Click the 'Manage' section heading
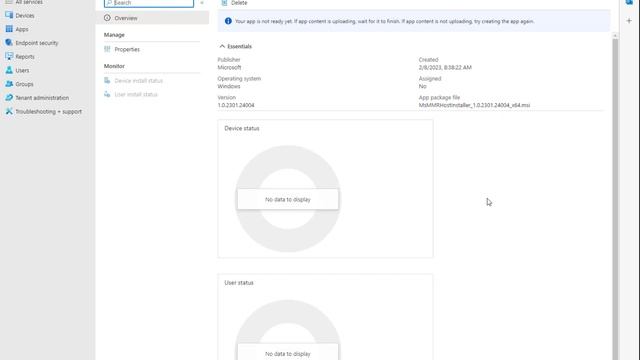Image resolution: width=640 pixels, height=360 pixels. click(114, 35)
